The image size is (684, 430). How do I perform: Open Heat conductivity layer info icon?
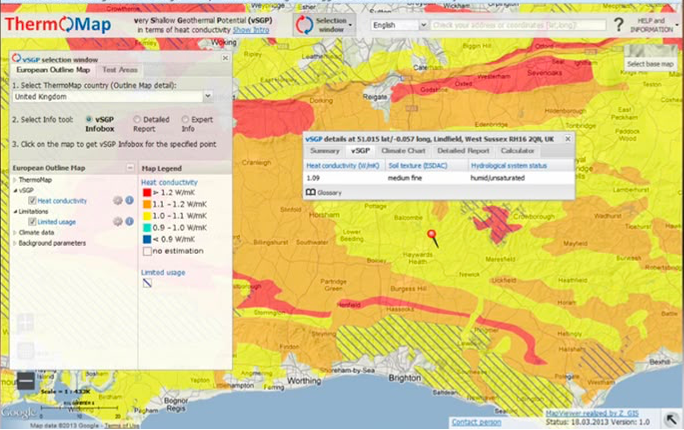point(130,200)
